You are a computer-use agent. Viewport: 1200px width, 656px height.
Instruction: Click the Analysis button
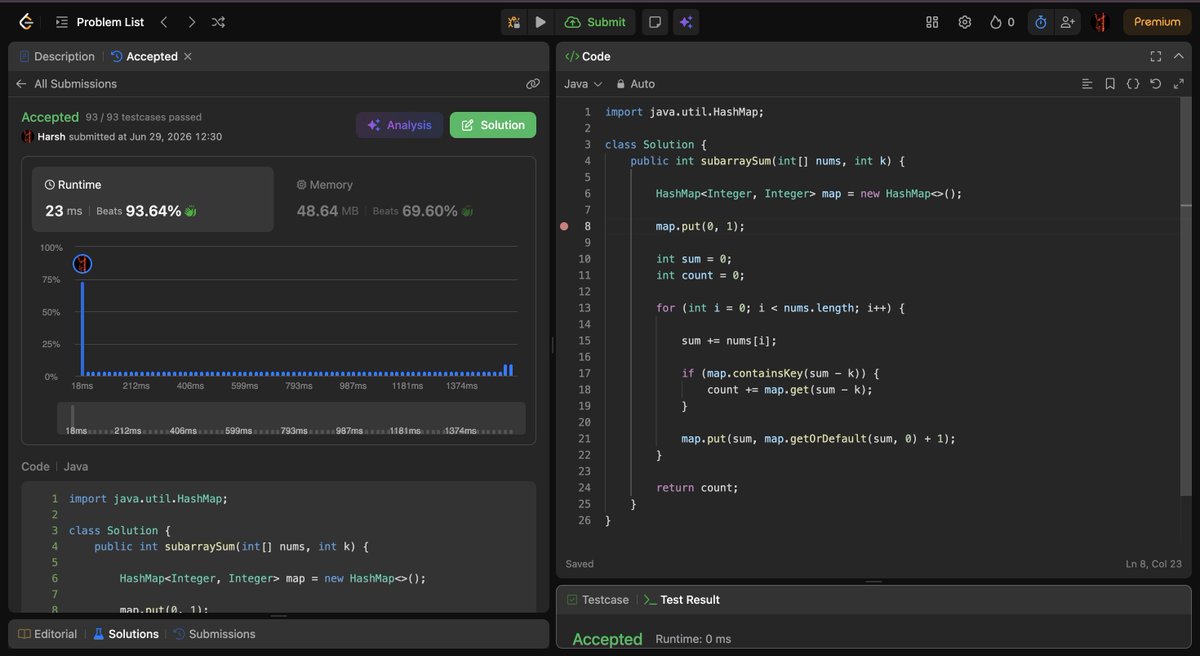click(399, 125)
